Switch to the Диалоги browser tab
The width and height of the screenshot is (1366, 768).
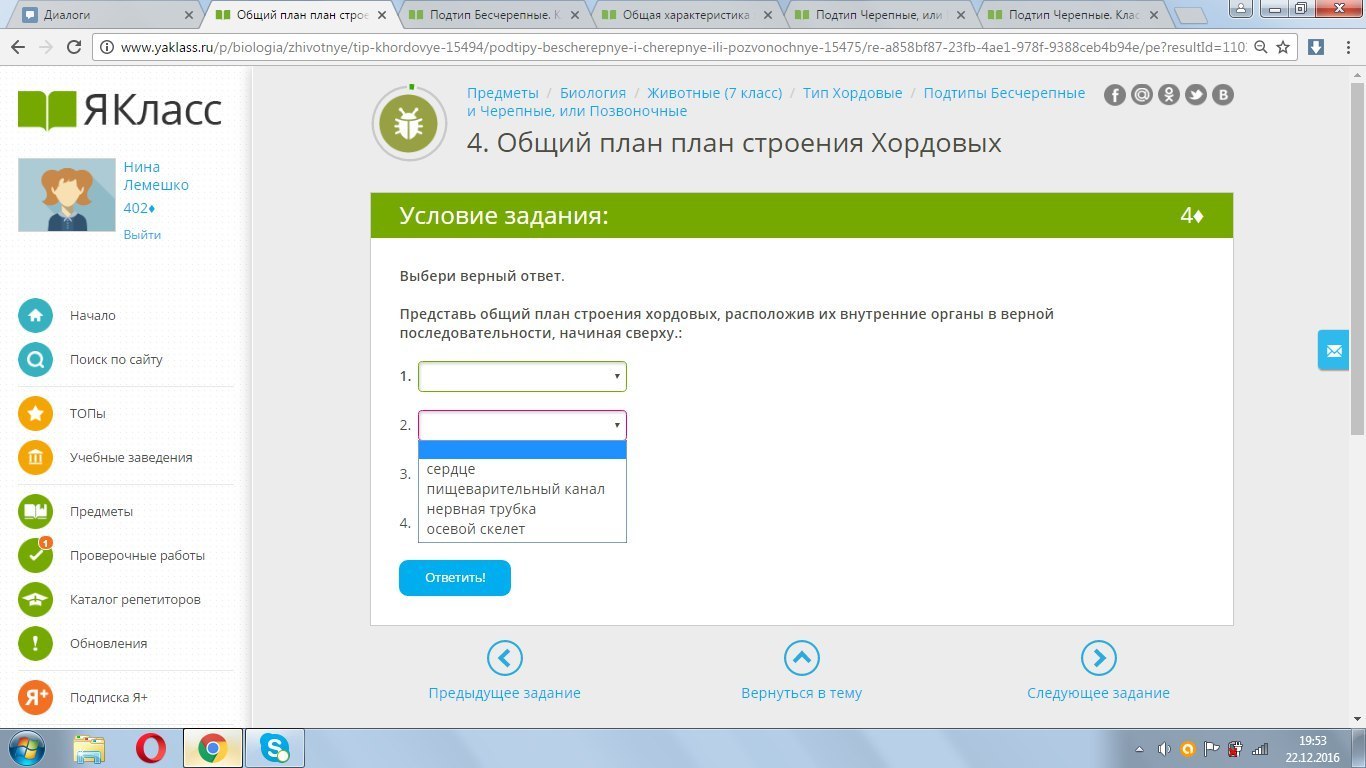pyautogui.click(x=105, y=15)
